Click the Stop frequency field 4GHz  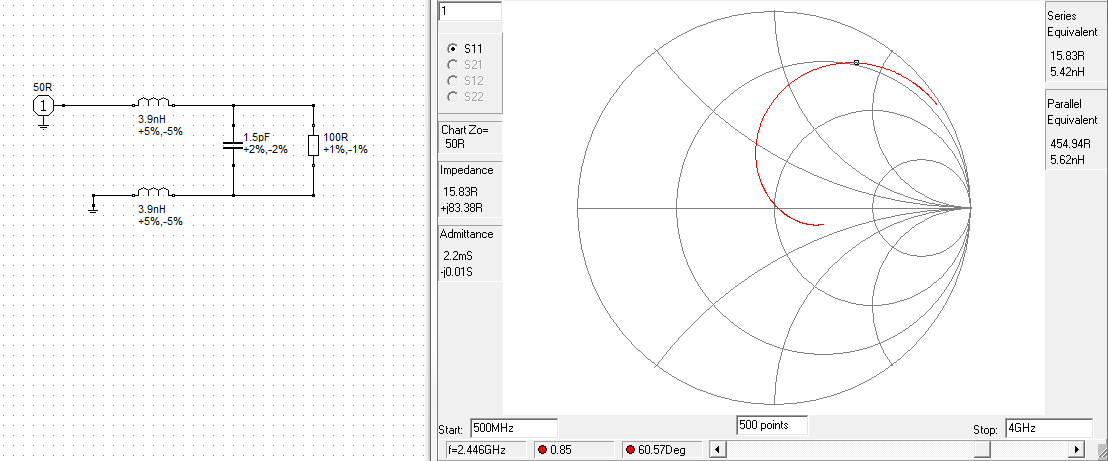click(1049, 428)
